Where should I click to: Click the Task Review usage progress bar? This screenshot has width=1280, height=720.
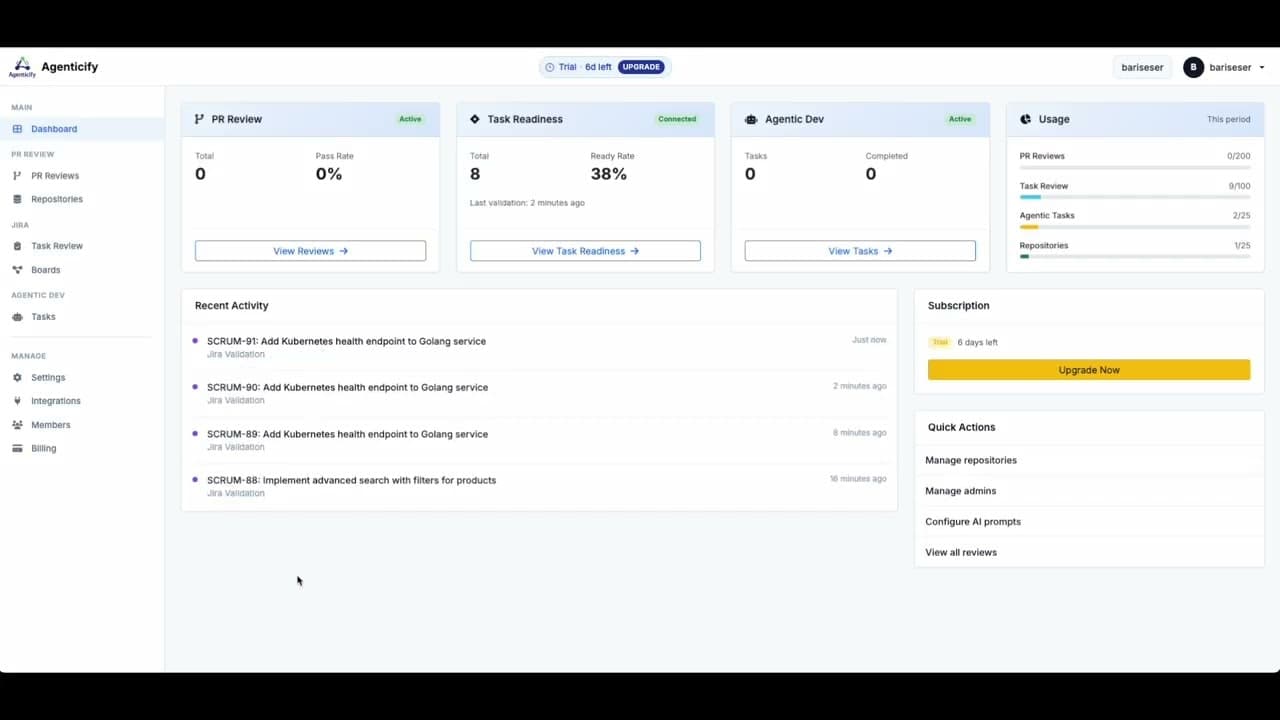coord(1135,197)
